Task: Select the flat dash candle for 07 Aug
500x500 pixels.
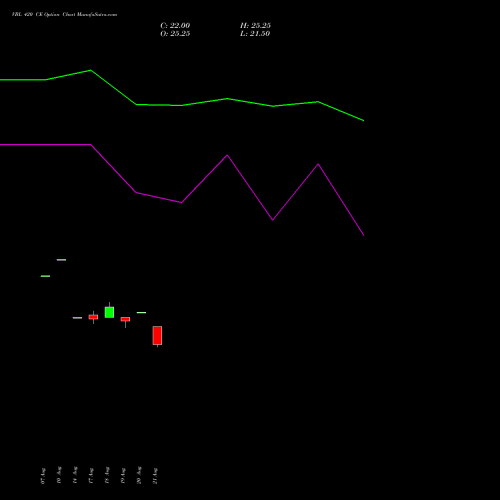Action: [x=45, y=276]
